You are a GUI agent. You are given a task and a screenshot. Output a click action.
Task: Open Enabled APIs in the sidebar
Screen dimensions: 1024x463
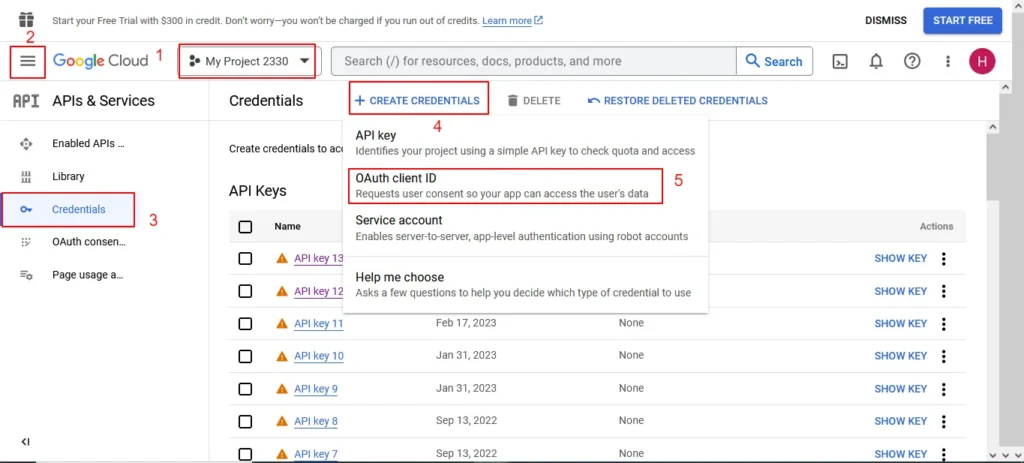point(88,144)
